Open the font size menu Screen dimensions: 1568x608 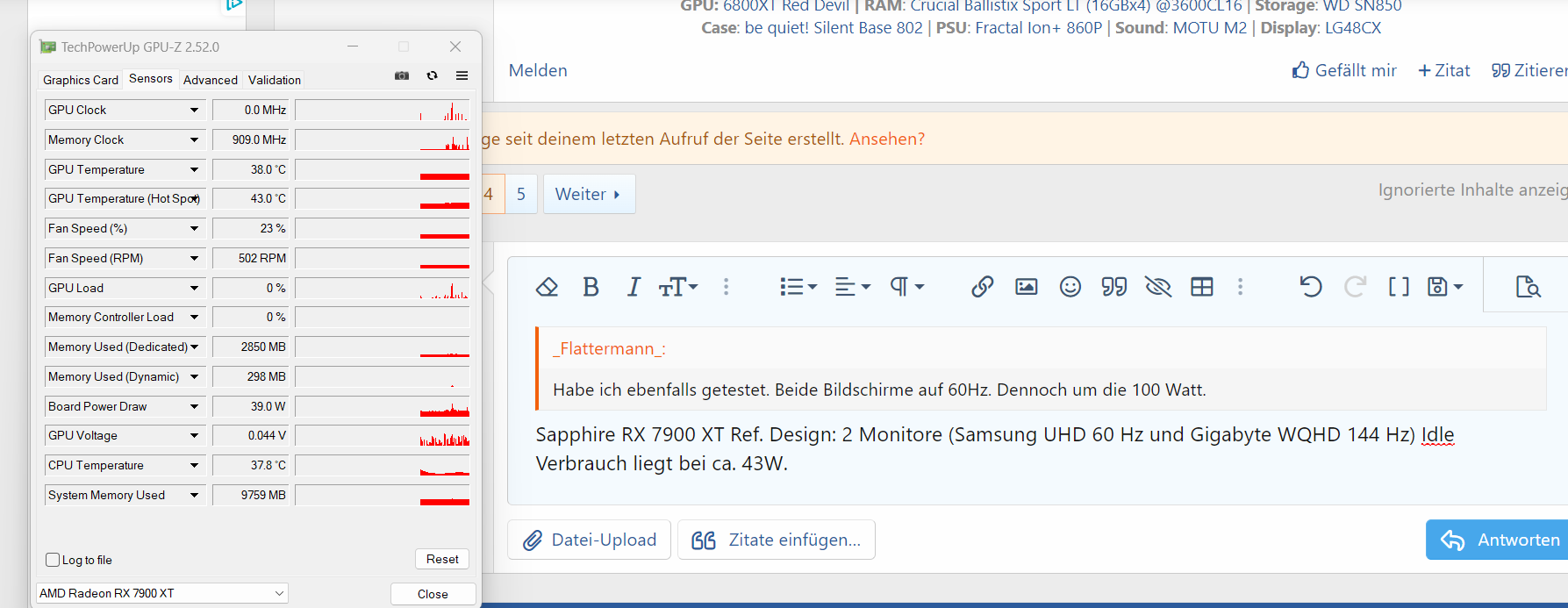pyautogui.click(x=677, y=287)
